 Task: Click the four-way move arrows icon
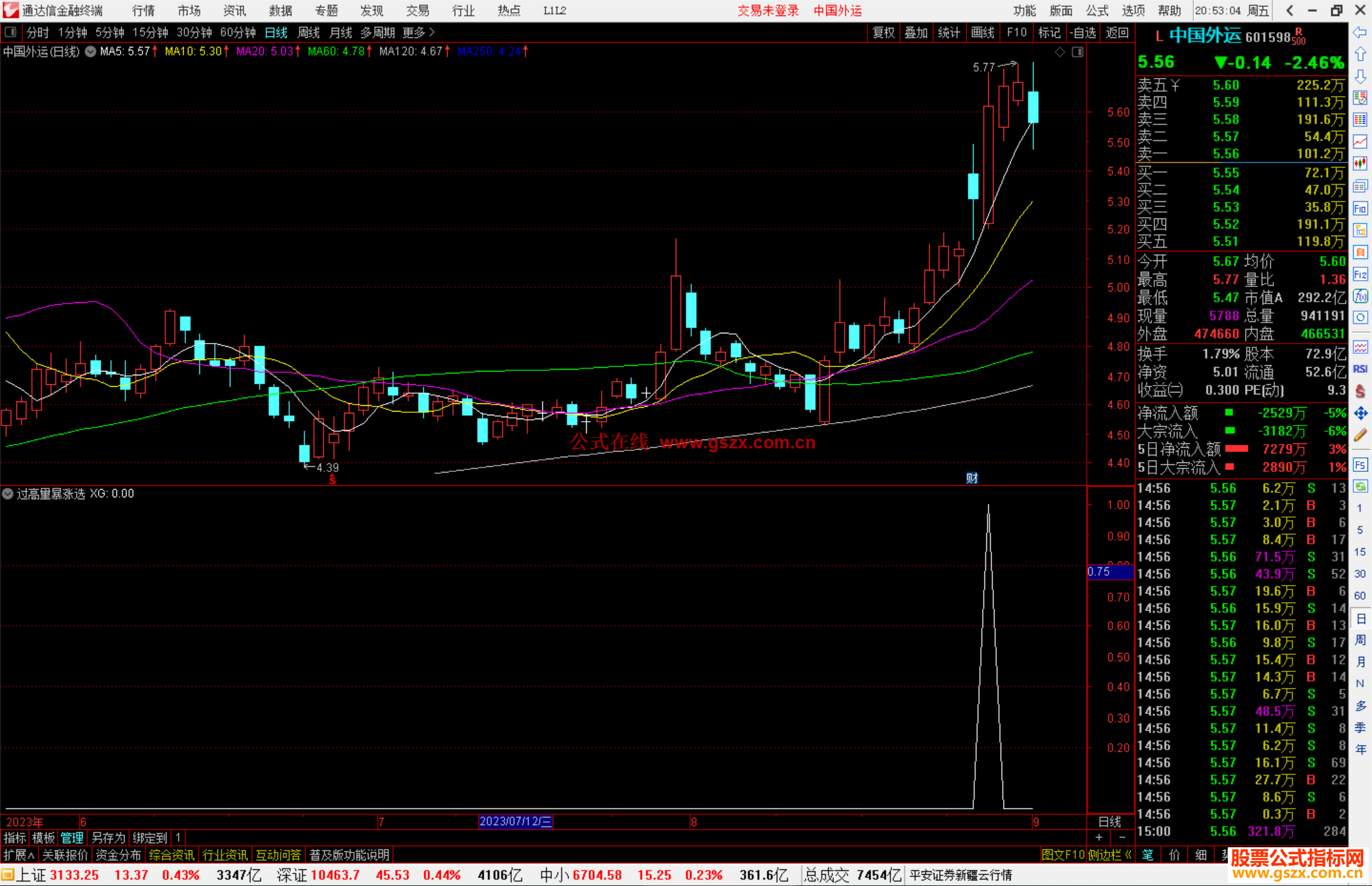(x=1360, y=413)
